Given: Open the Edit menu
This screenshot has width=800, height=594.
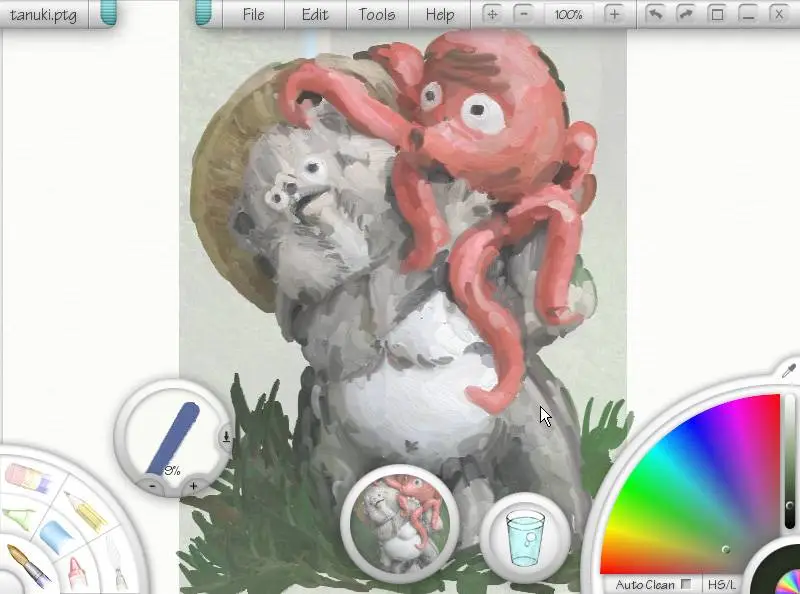Looking at the screenshot, I should [315, 14].
